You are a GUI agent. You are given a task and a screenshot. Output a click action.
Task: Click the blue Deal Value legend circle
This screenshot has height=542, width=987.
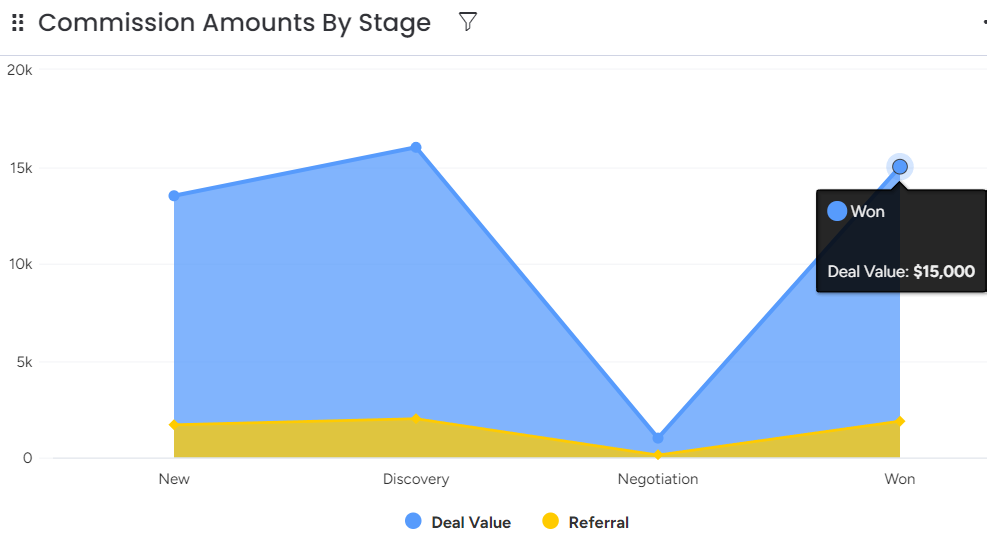coord(414,521)
